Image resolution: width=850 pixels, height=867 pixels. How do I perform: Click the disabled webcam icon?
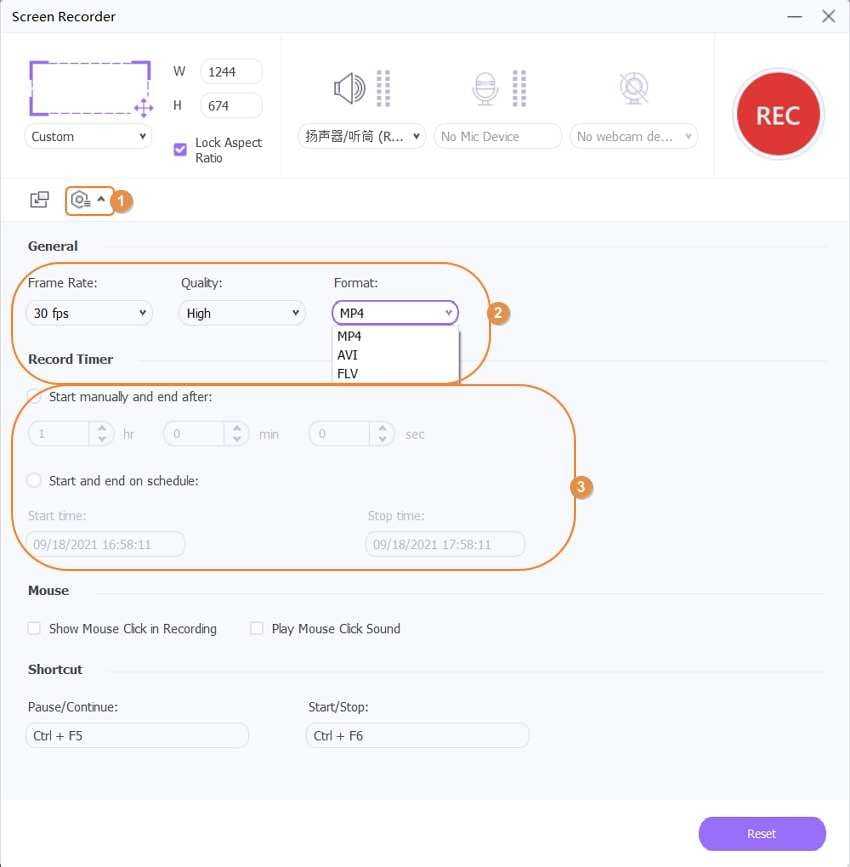633,89
